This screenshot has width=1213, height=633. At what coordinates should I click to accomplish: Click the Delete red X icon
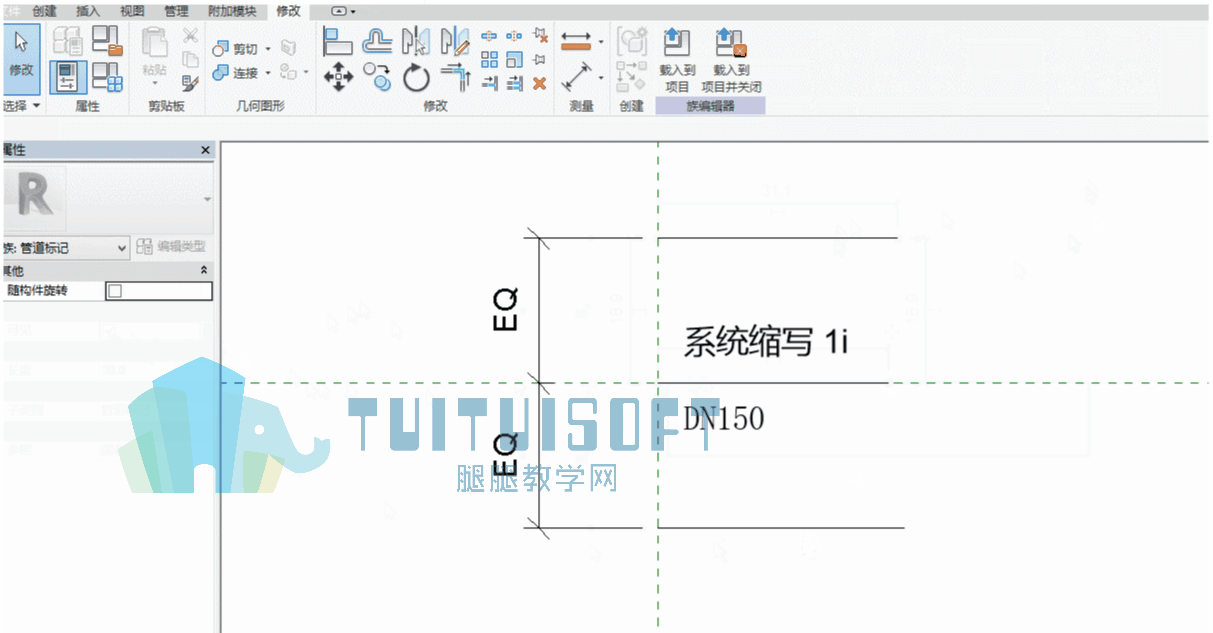click(539, 83)
